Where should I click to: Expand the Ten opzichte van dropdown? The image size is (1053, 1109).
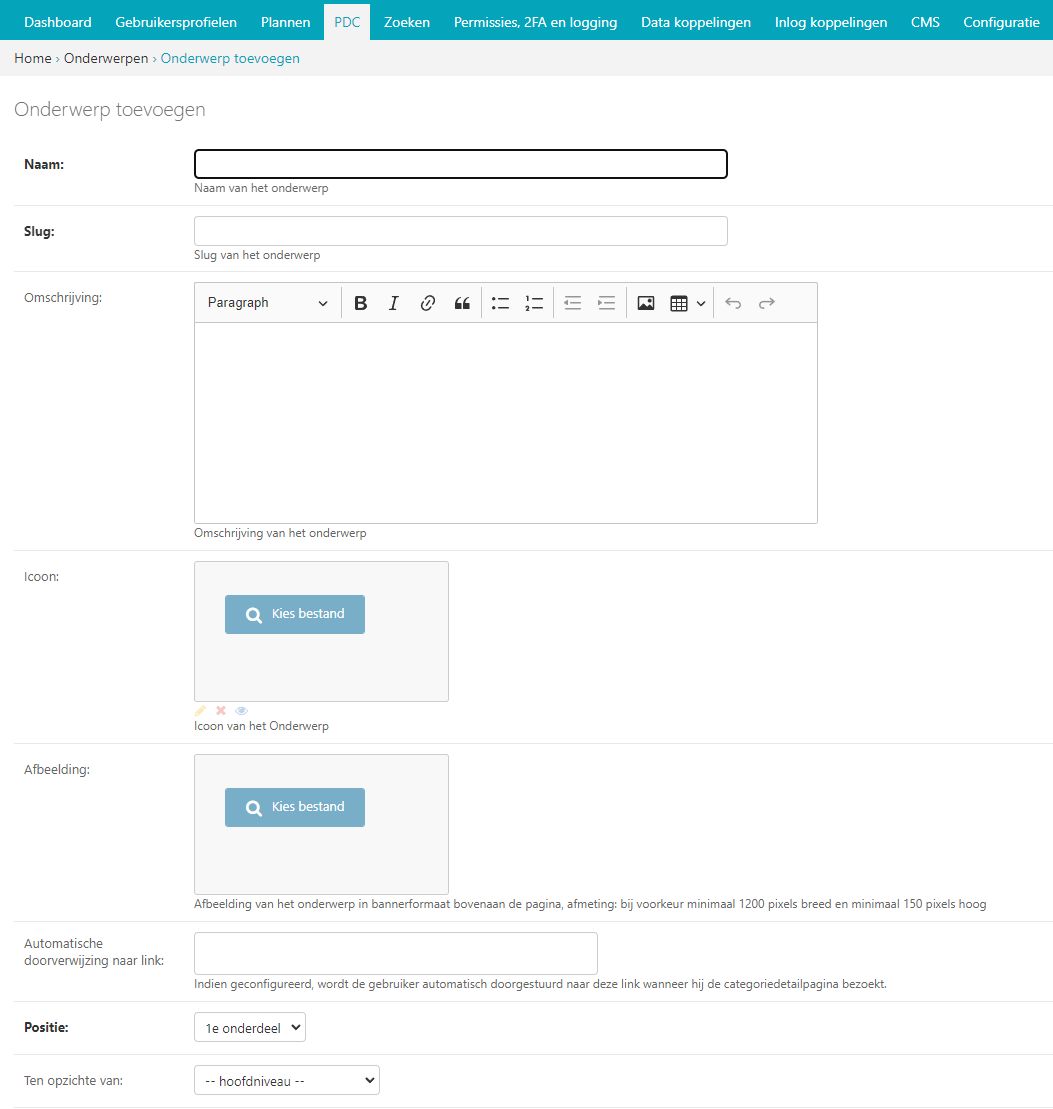(286, 1080)
